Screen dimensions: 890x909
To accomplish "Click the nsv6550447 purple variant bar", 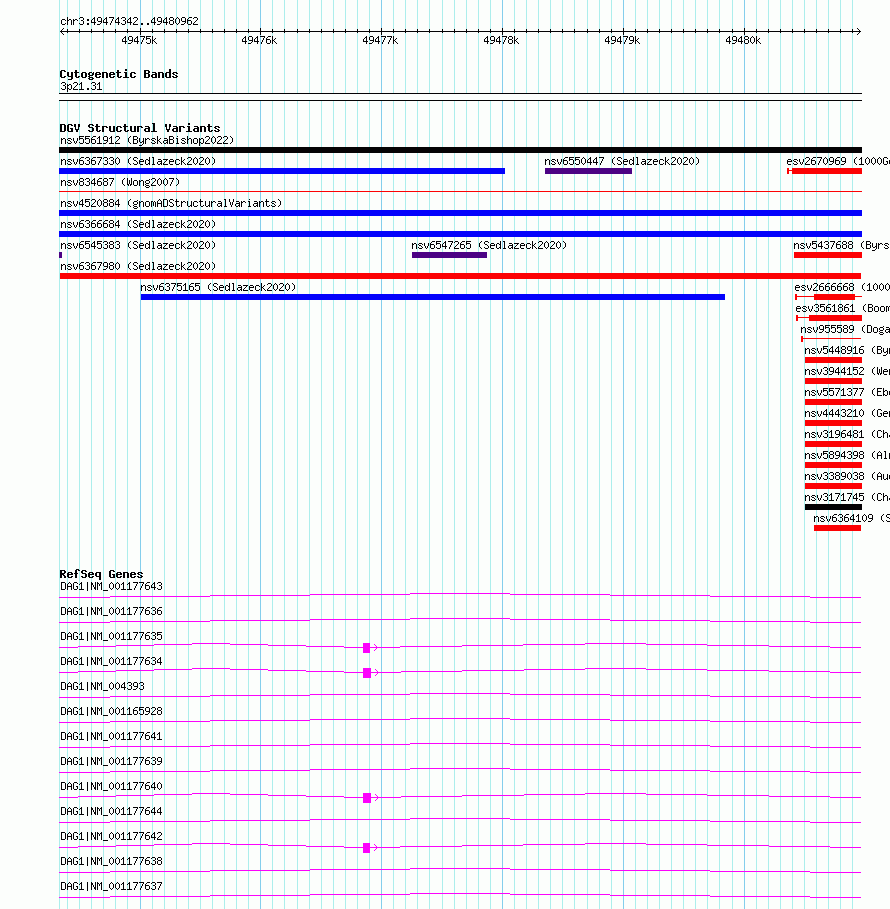I will 588,171.
